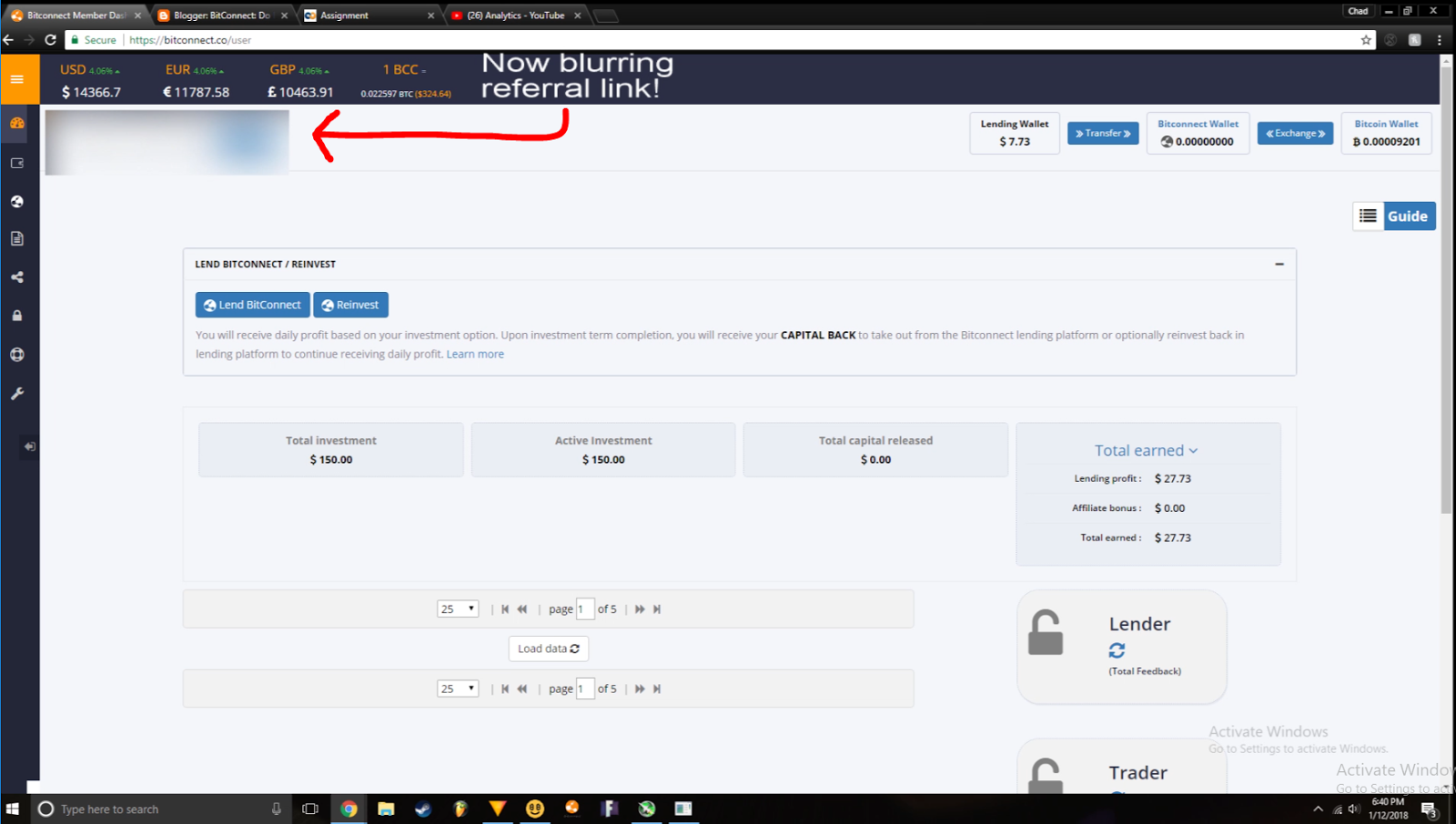Open rows-per-page dropdown in lower pager
The width and height of the screenshot is (1456, 824).
coord(458,688)
